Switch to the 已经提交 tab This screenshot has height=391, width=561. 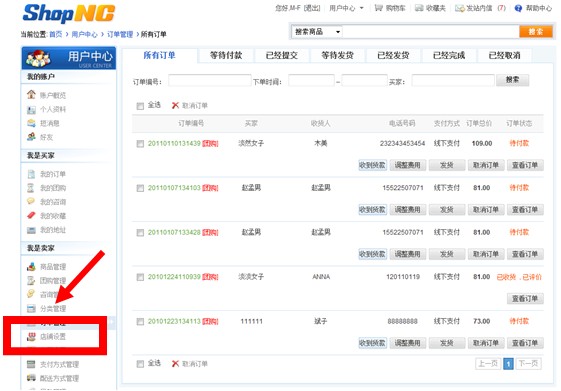[282, 55]
